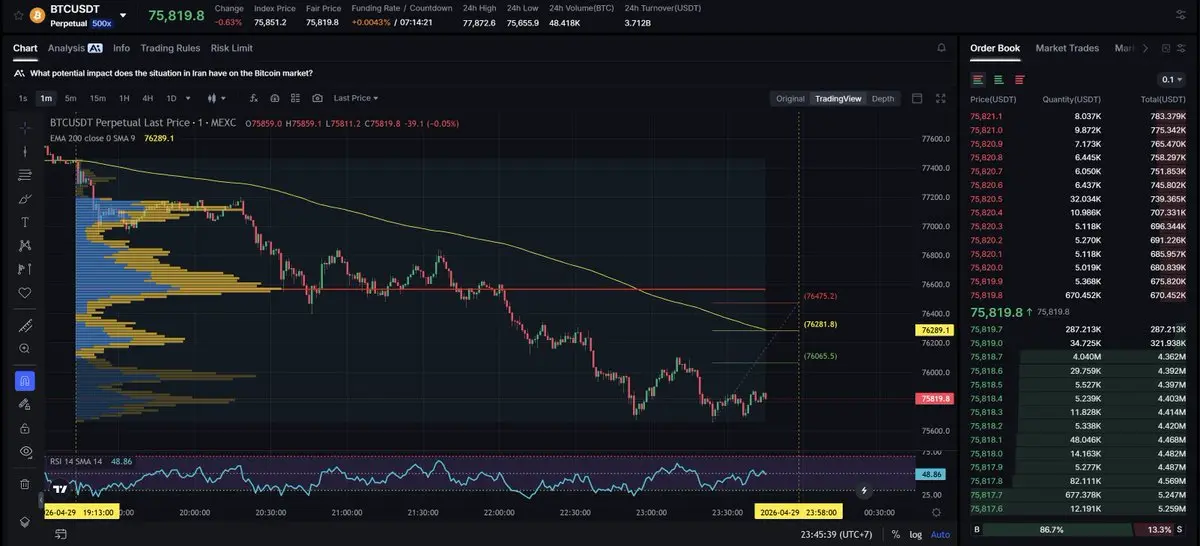Show combined buy and sell order book
This screenshot has width=1200, height=546.
click(x=978, y=79)
